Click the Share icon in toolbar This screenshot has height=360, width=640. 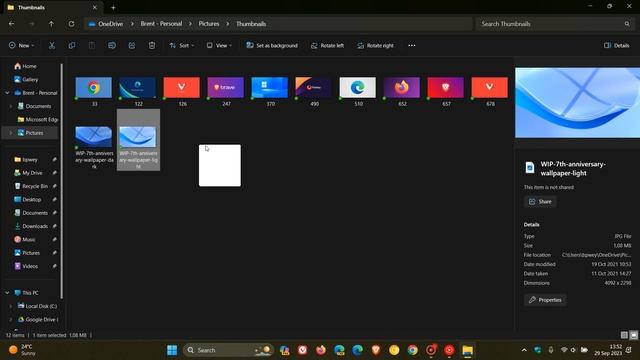coord(132,45)
